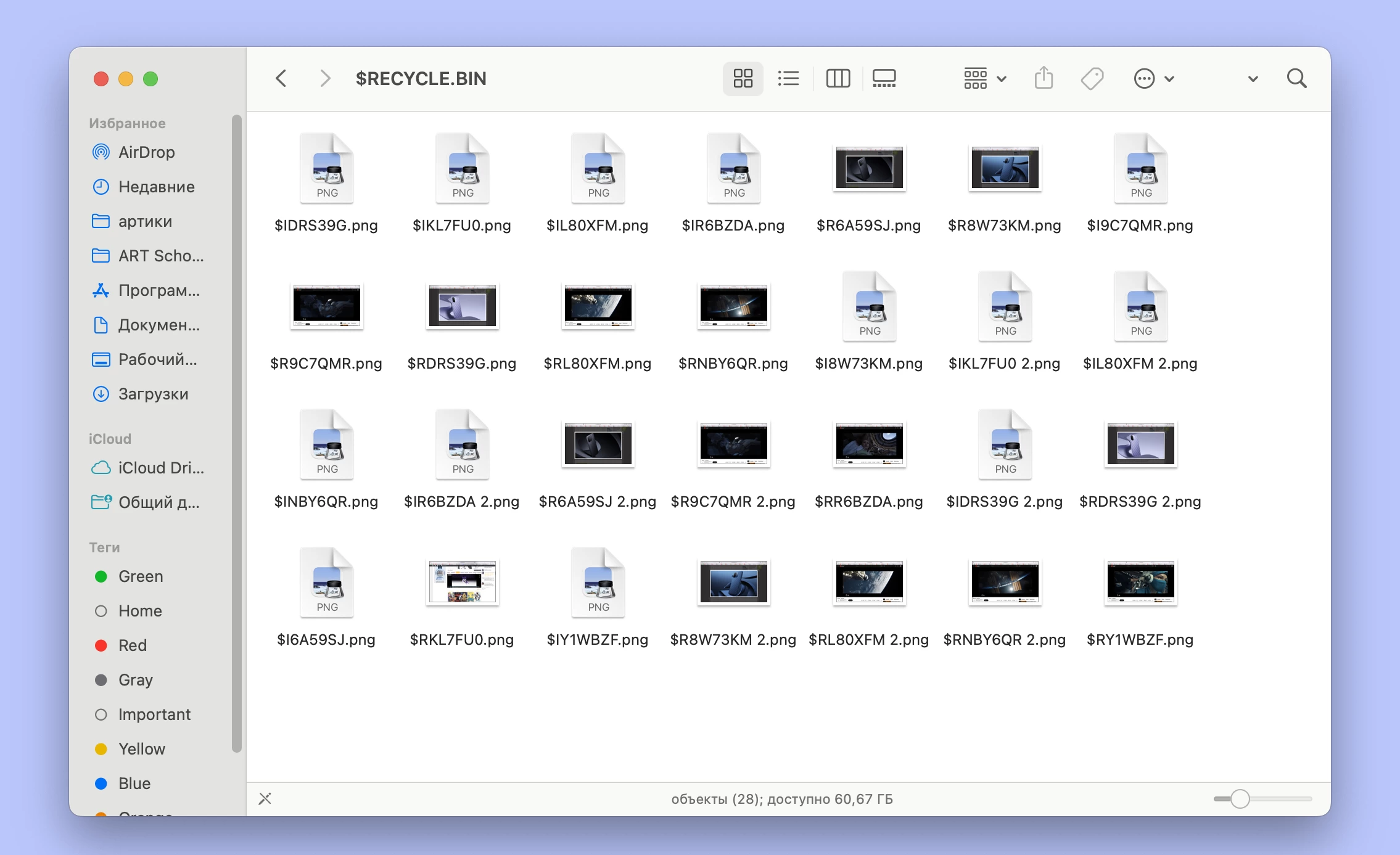Click the path bar toggle icon

tap(265, 799)
